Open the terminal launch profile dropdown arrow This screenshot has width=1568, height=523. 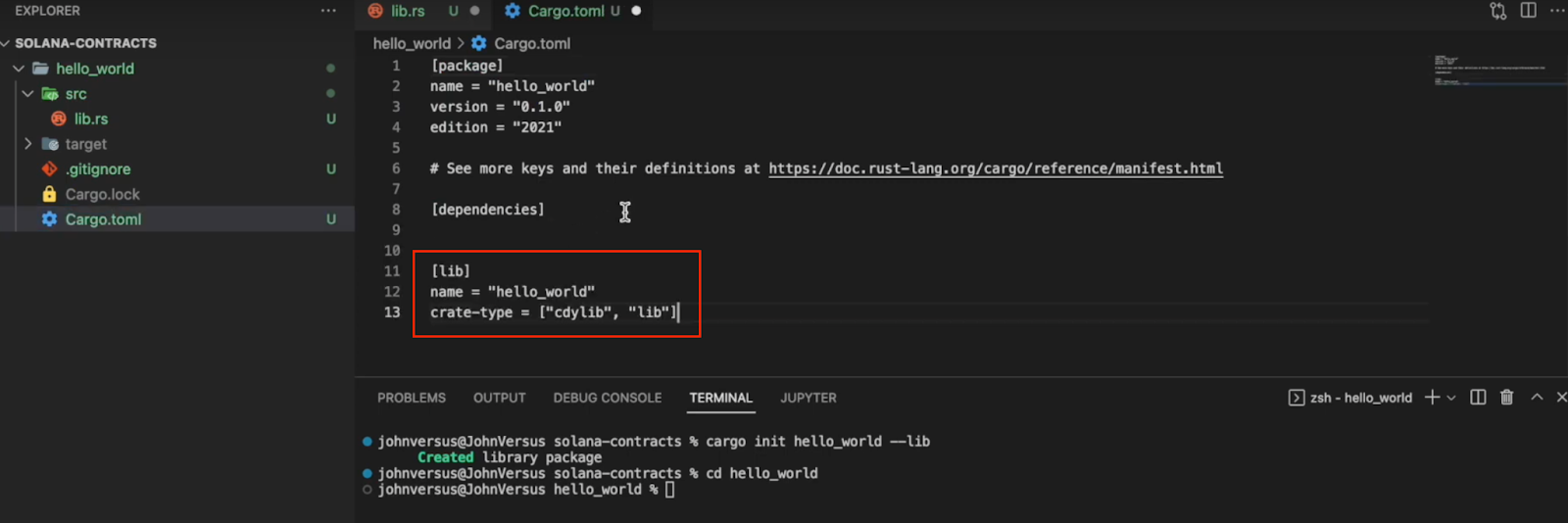pyautogui.click(x=1451, y=398)
